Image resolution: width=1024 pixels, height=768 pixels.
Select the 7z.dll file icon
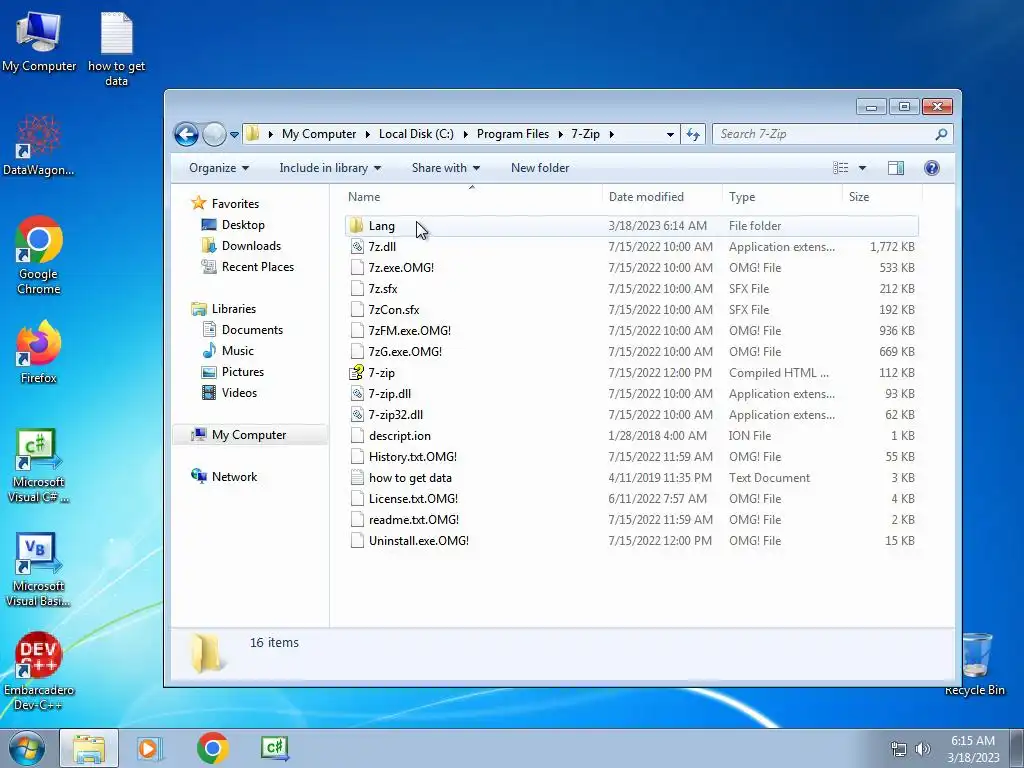tap(357, 247)
